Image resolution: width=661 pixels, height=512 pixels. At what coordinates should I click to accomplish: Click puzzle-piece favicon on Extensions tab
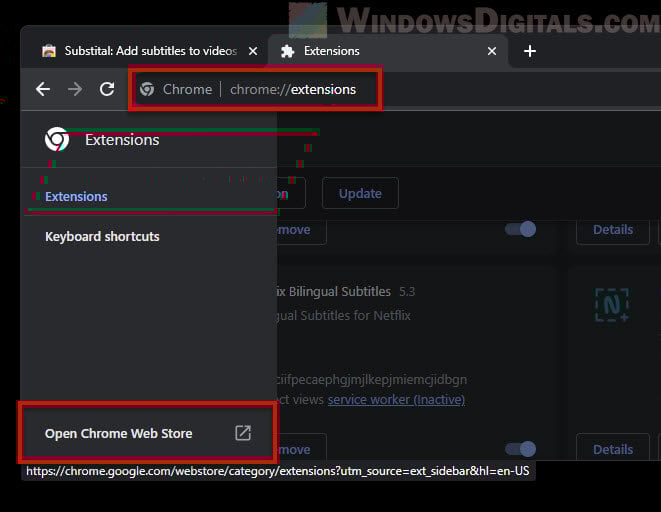coord(288,51)
